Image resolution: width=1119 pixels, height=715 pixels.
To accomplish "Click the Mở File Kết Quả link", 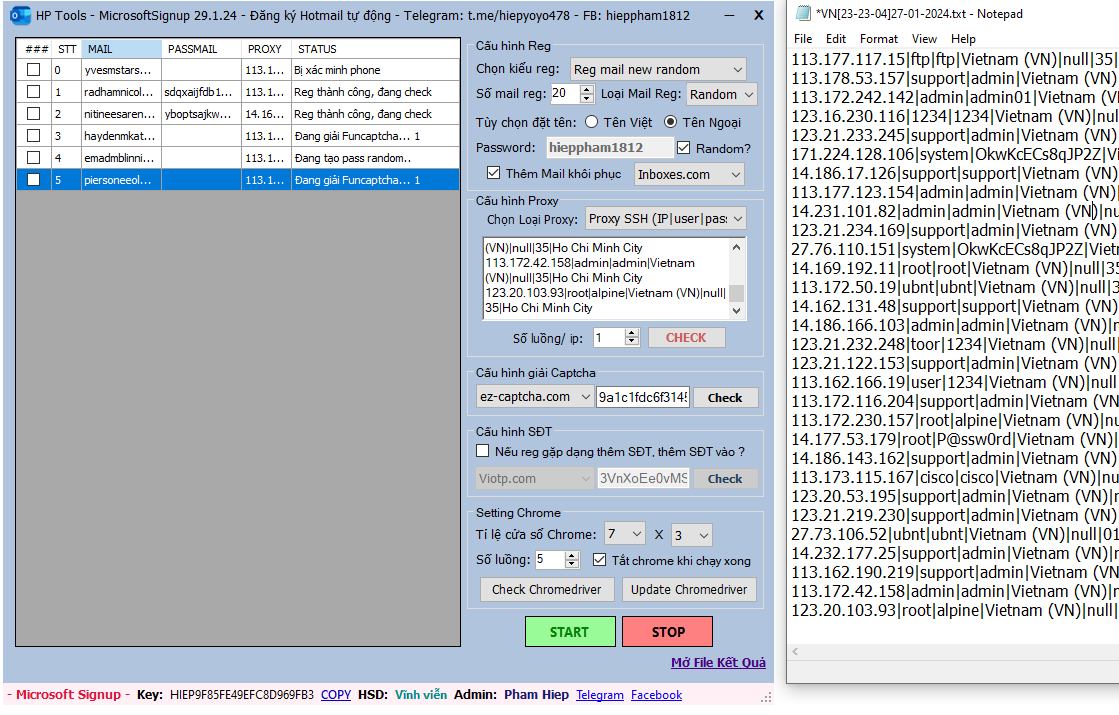I will (x=718, y=663).
